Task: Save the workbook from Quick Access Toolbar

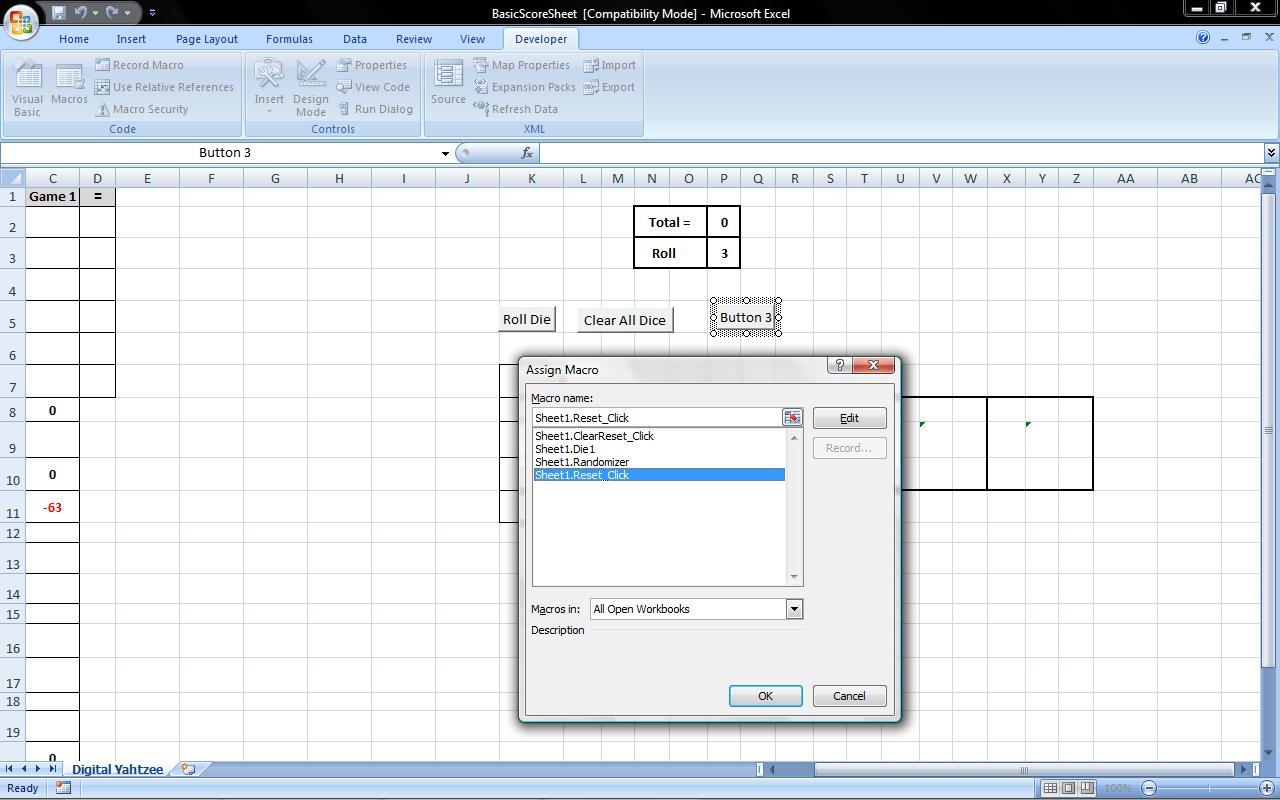Action: (59, 13)
